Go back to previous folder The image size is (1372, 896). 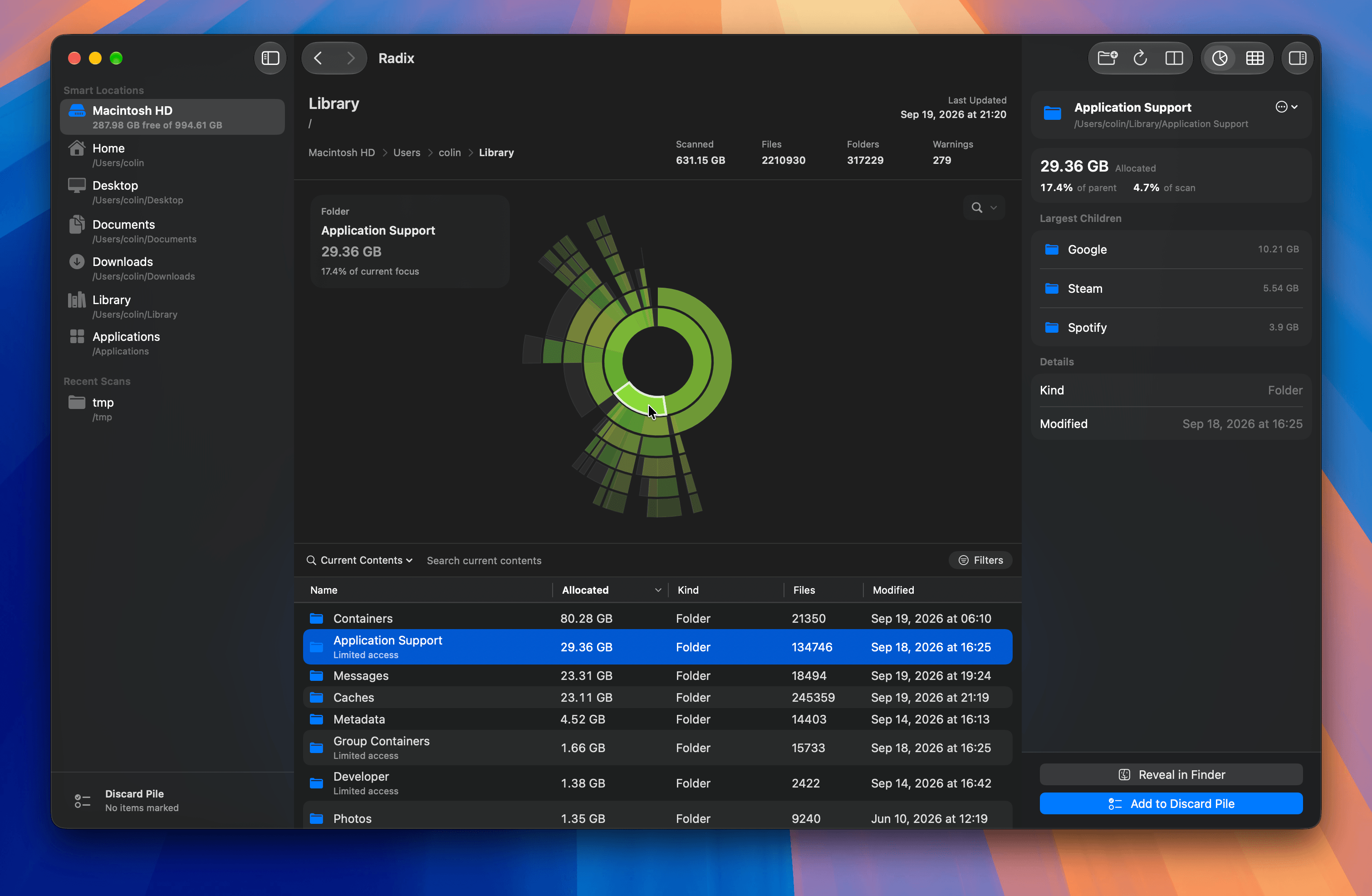point(318,58)
